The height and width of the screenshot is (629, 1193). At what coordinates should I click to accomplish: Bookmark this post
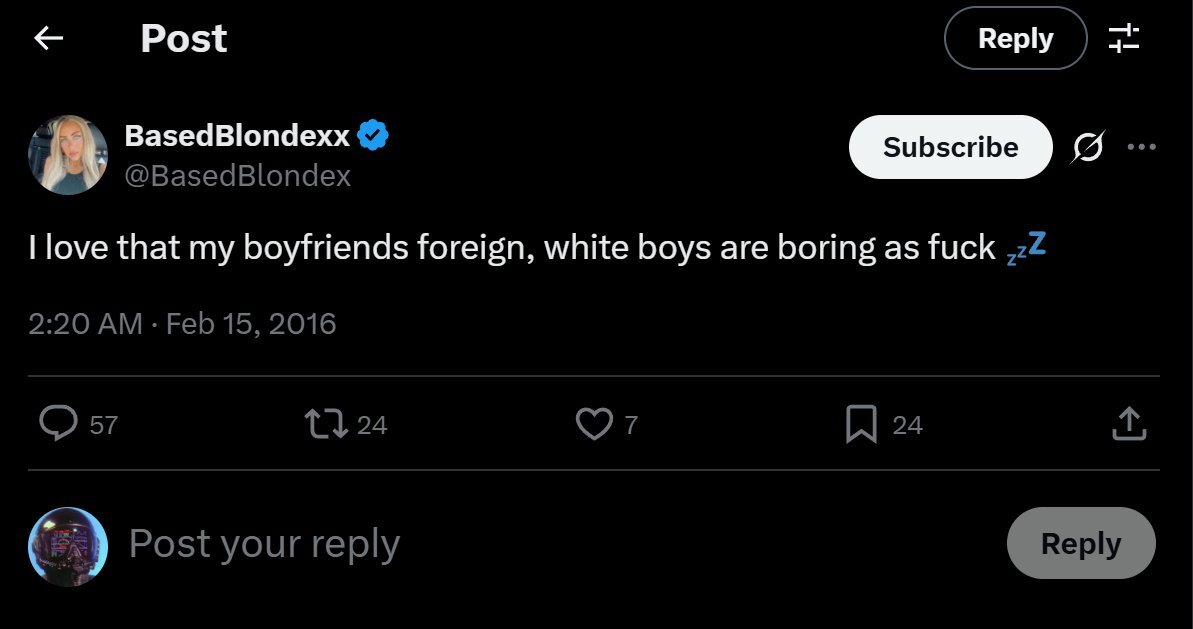[x=860, y=424]
